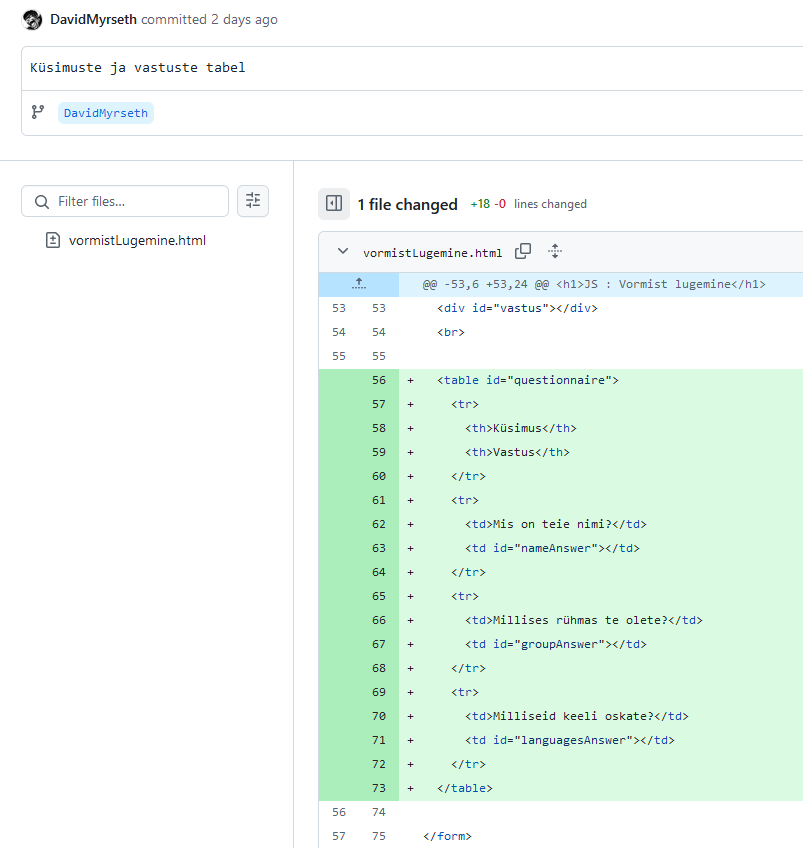Screen dimensions: 803x848
Task: Copy the vormistLugemine.html file path
Action: click(523, 251)
